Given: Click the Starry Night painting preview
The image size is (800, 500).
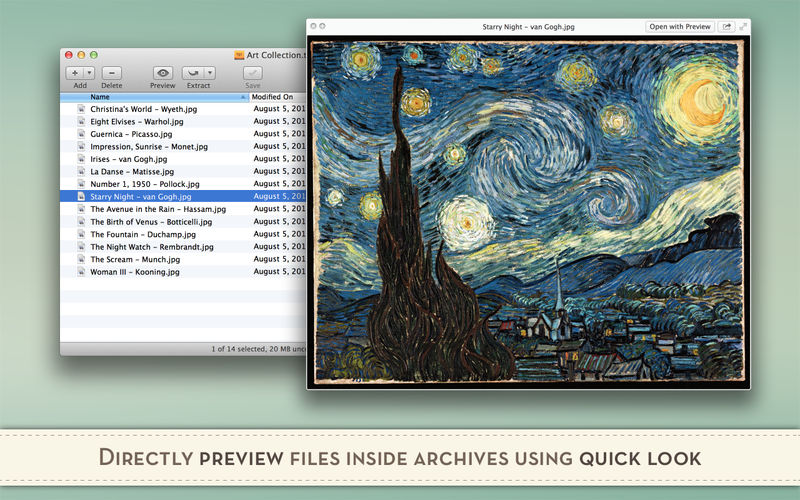Looking at the screenshot, I should 528,212.
